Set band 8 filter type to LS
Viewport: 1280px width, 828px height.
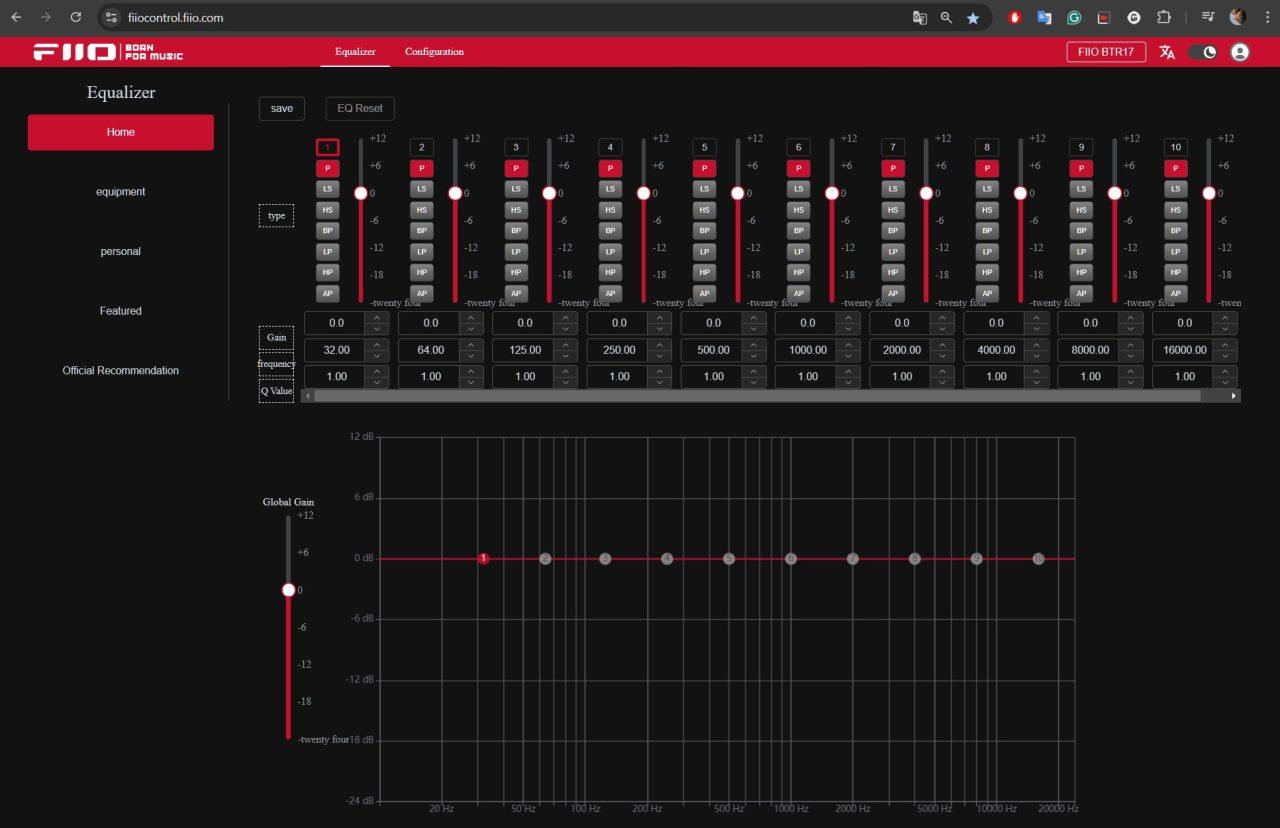[987, 188]
